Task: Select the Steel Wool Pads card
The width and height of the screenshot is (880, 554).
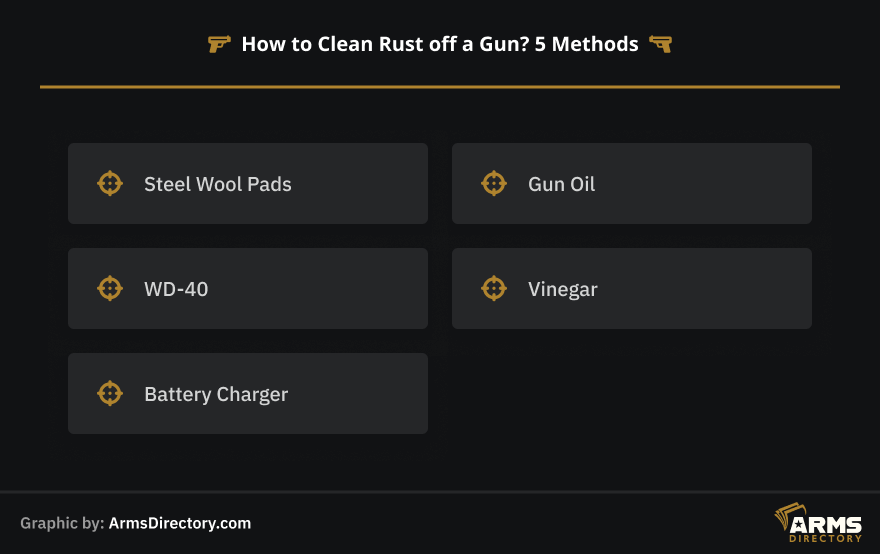Action: 248,184
